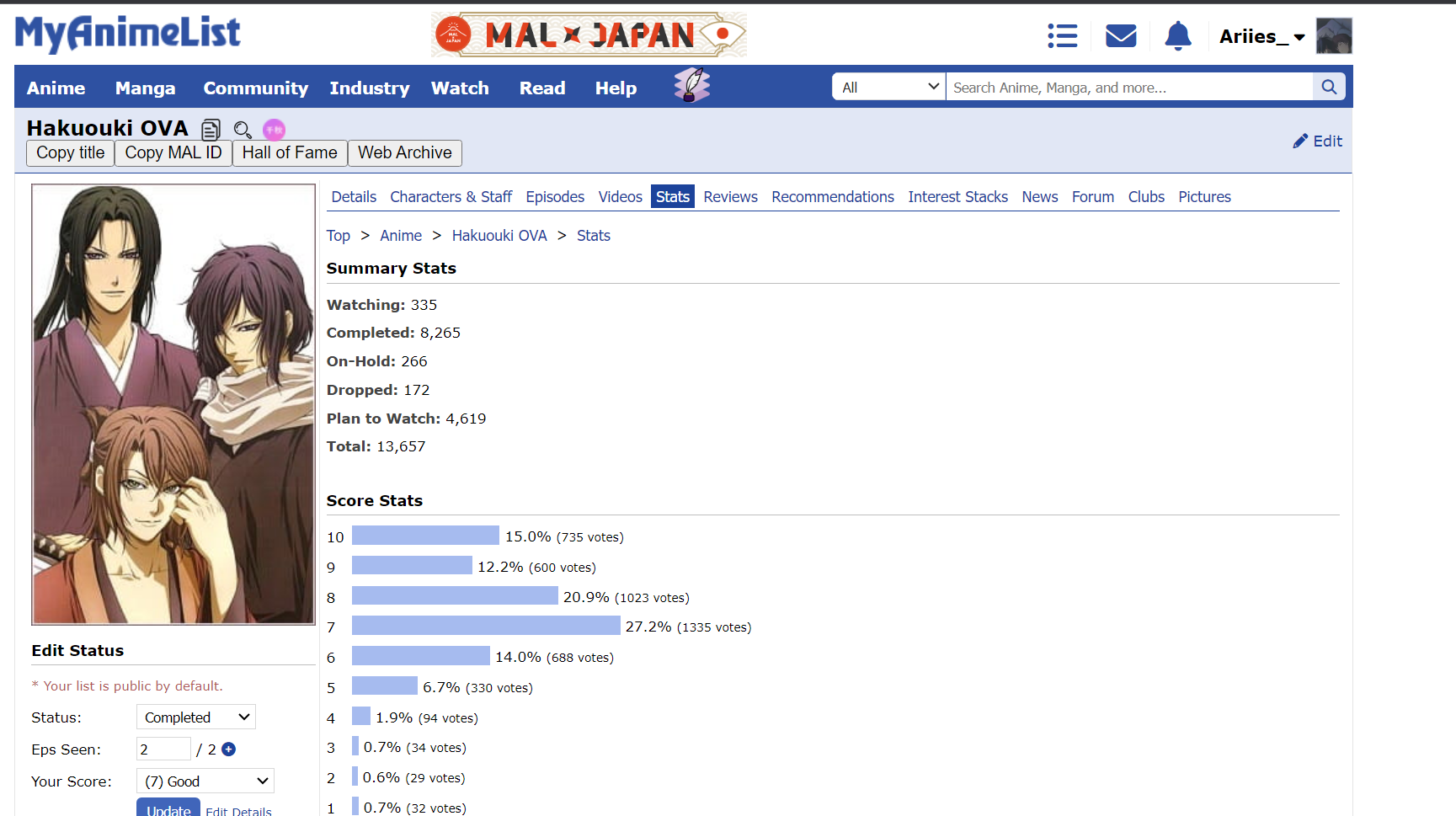The width and height of the screenshot is (1456, 816).
Task: Switch to the Forum tab
Action: tap(1092, 197)
